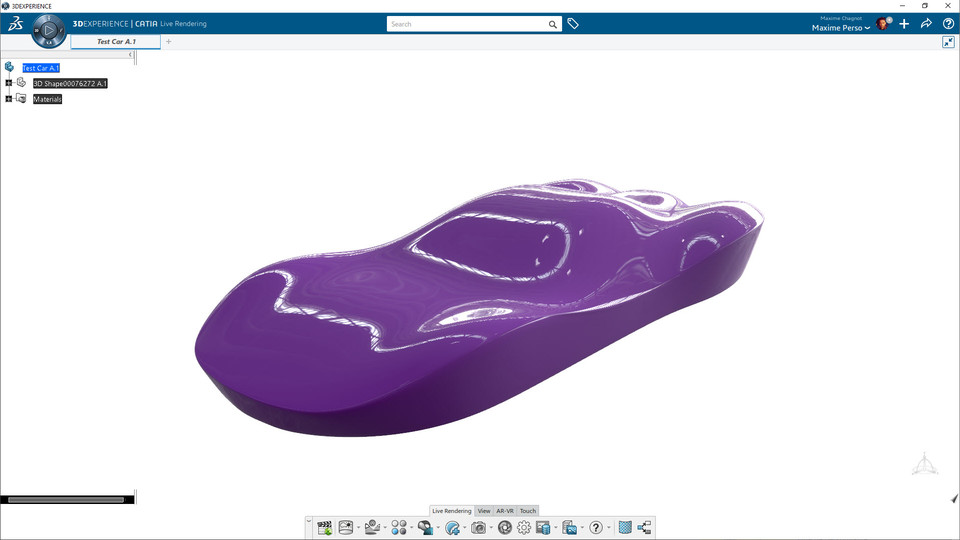Click the robot axis icon in viewport corner

tap(924, 464)
